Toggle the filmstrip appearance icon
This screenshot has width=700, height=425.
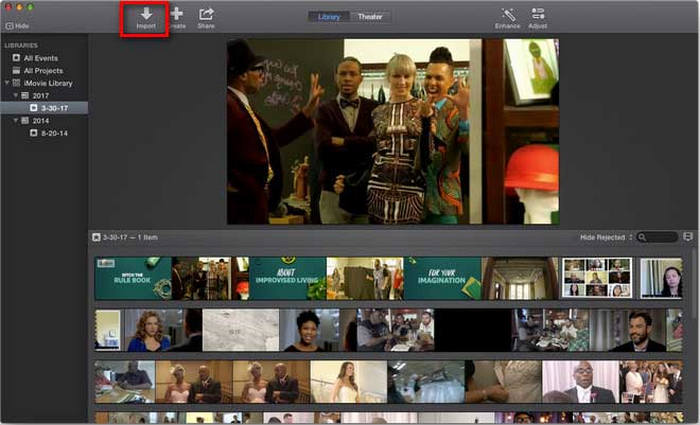[x=688, y=237]
